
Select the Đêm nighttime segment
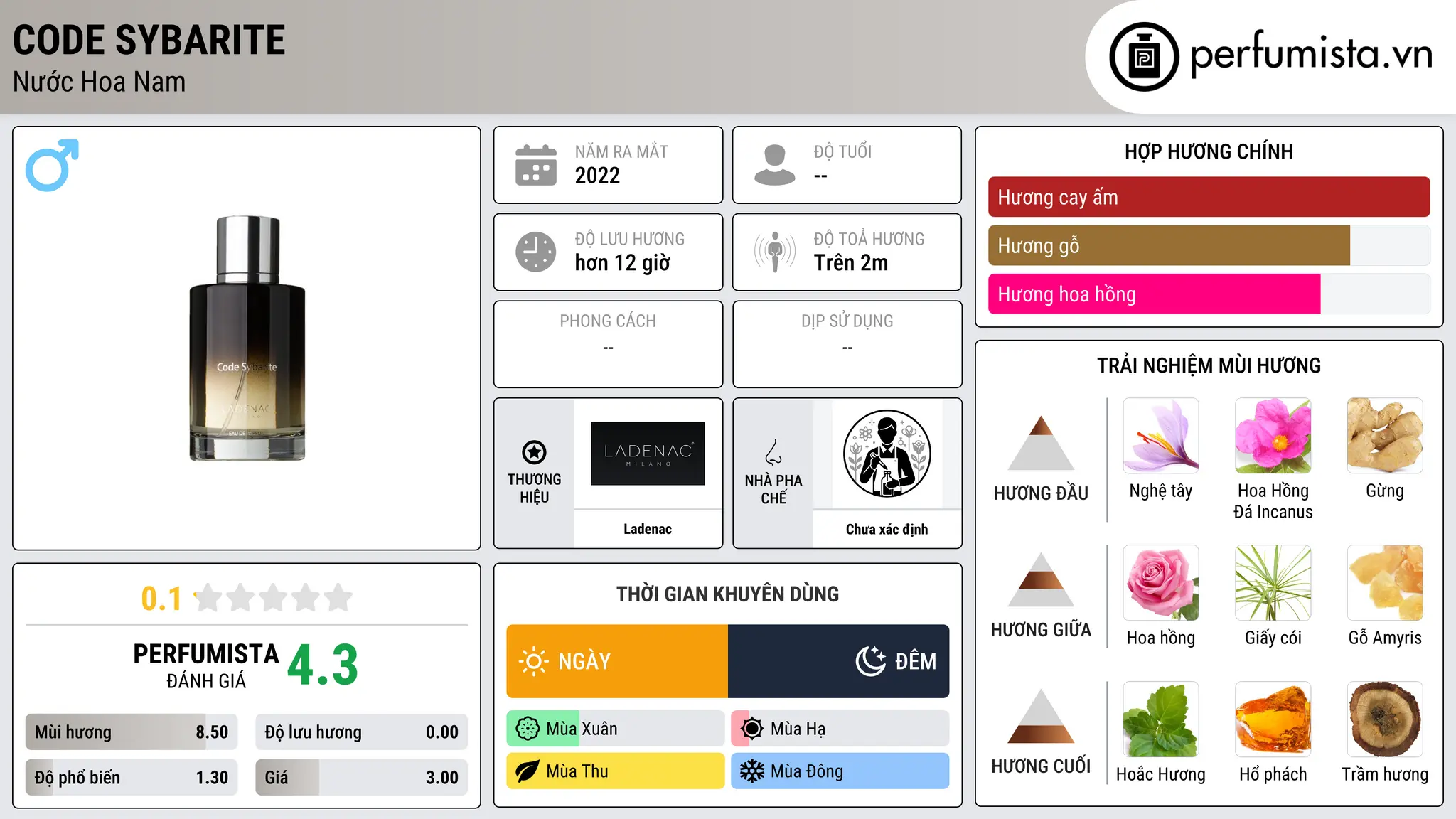tap(839, 661)
